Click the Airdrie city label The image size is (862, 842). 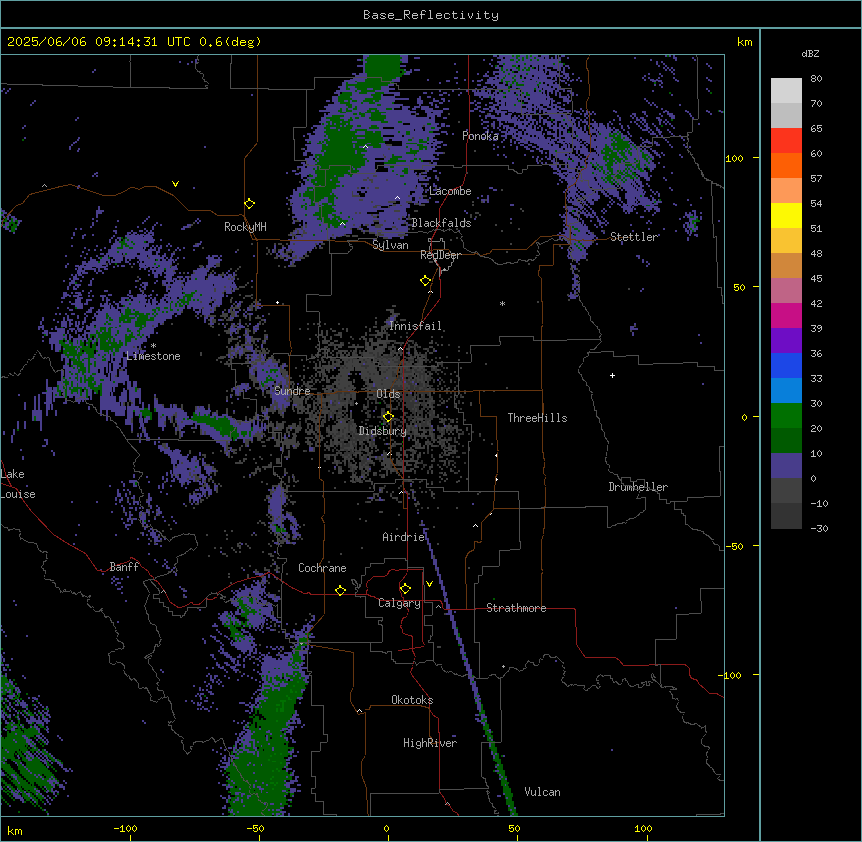pos(404,537)
